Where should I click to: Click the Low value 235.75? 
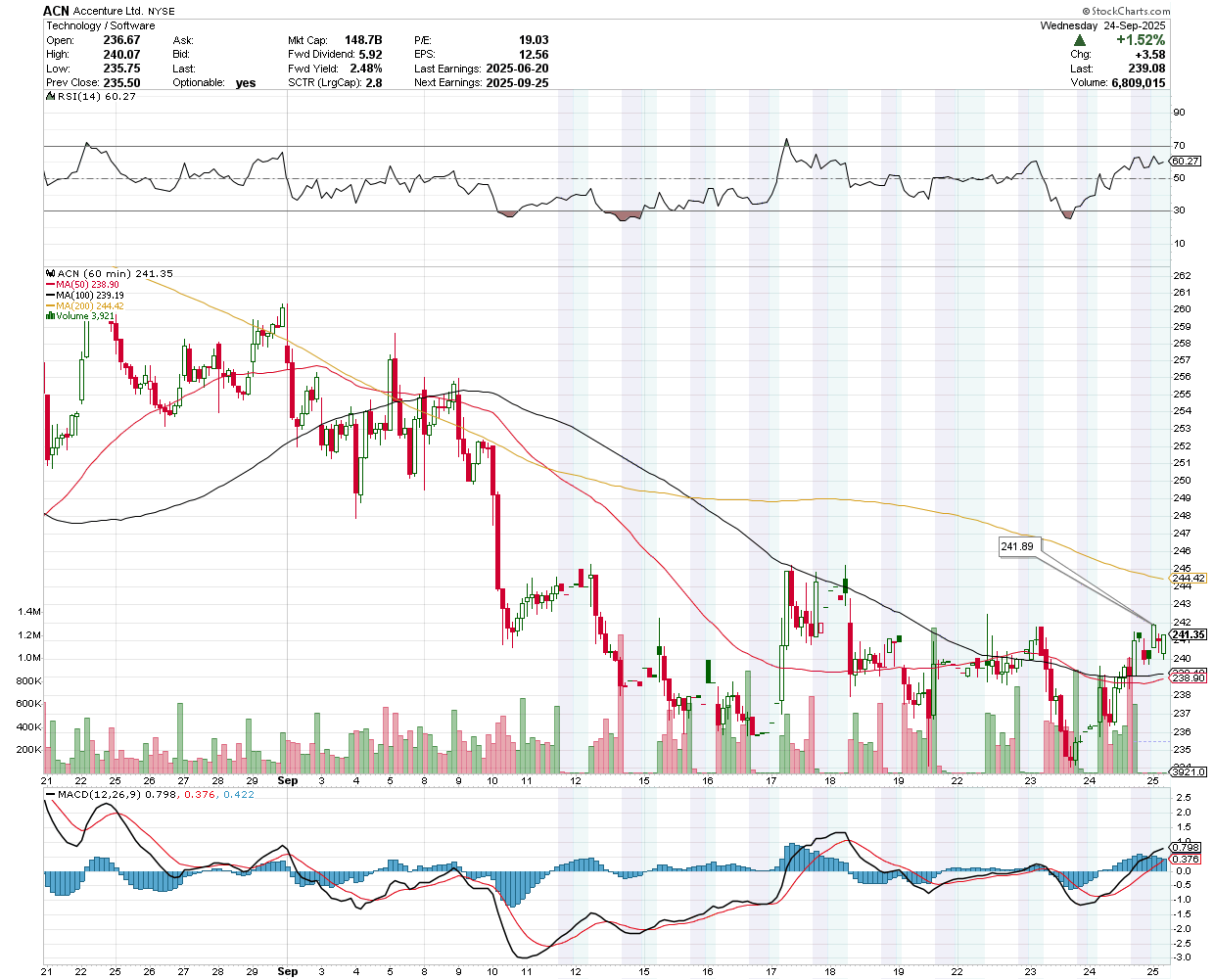click(121, 69)
